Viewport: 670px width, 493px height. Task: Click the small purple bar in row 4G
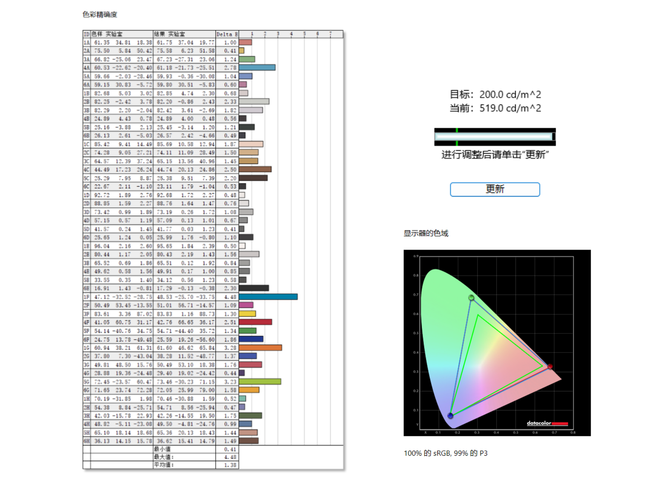tap(242, 373)
